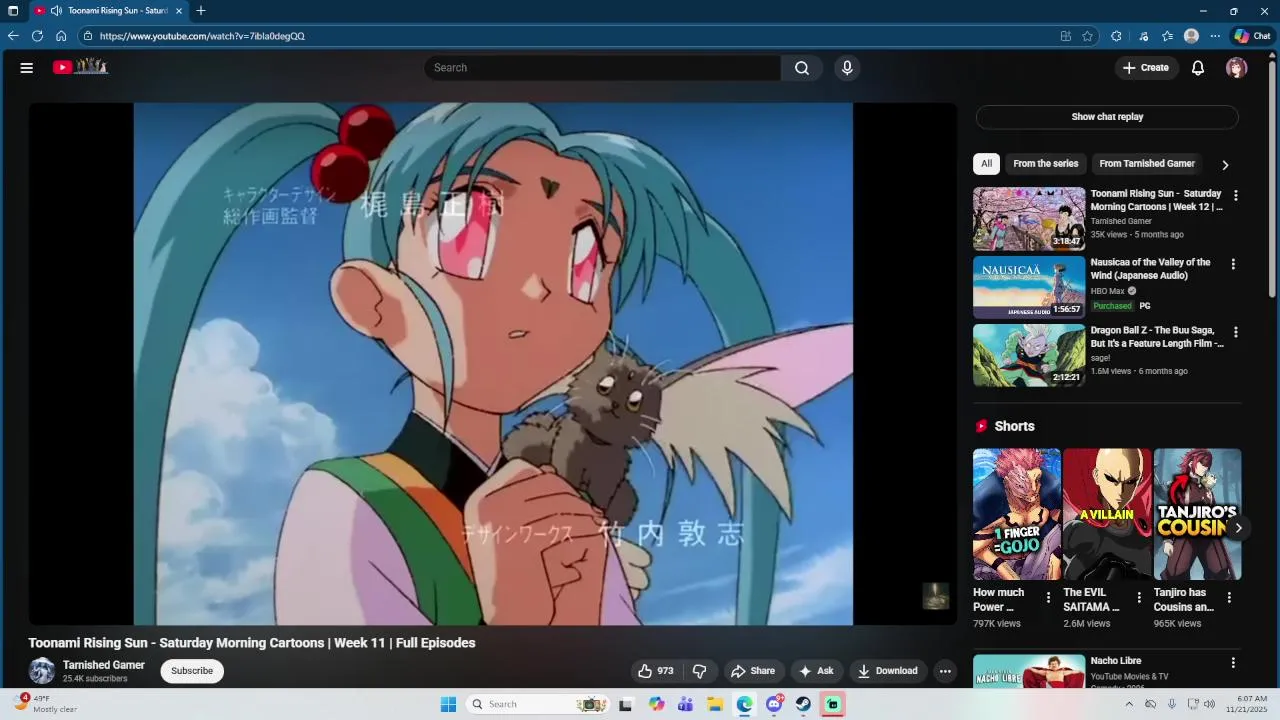Open browser extensions puzzle icon
Screen dimensions: 1280x720
[1116, 36]
